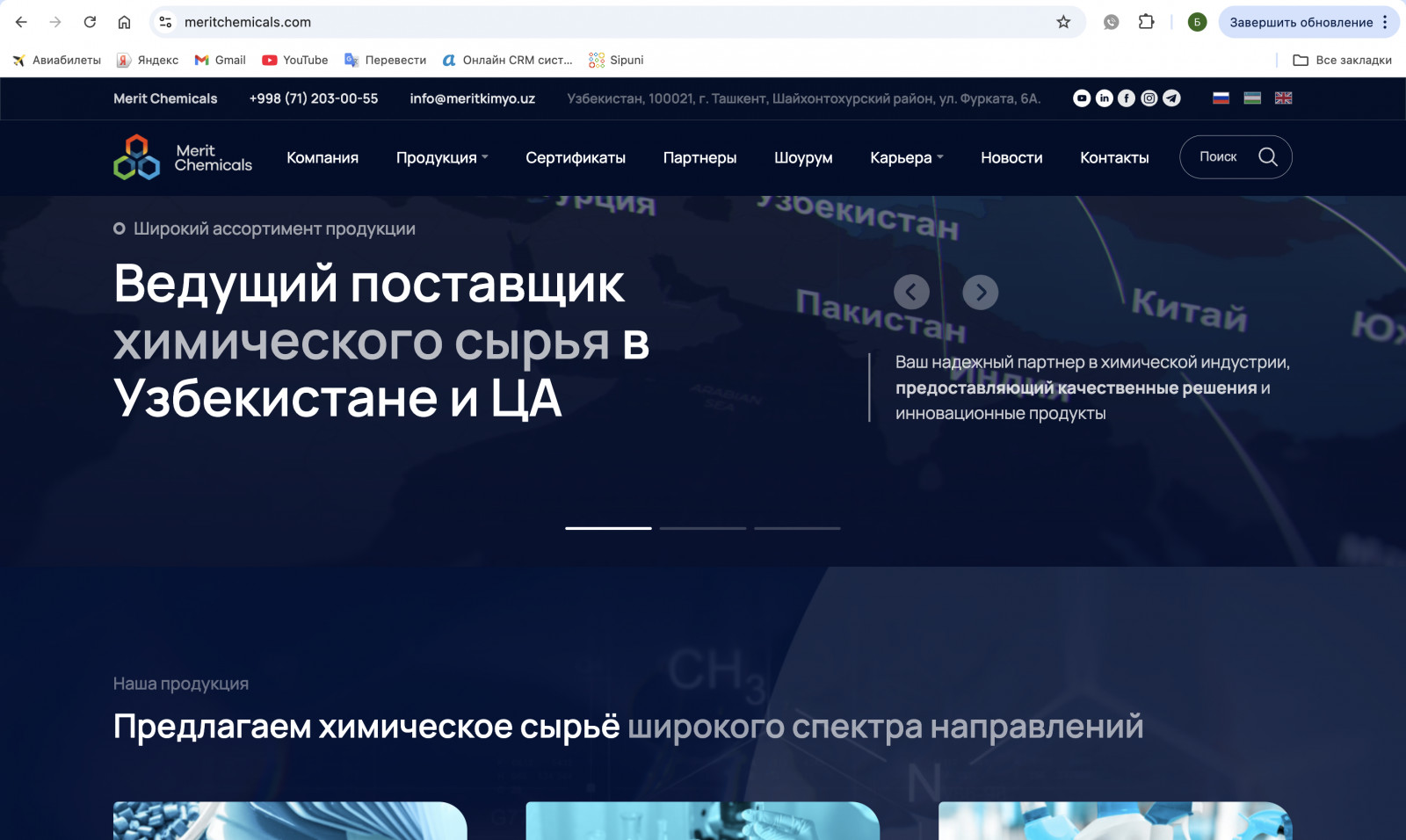Open the Все закладки folder
This screenshot has width=1406, height=840.
click(x=1343, y=60)
